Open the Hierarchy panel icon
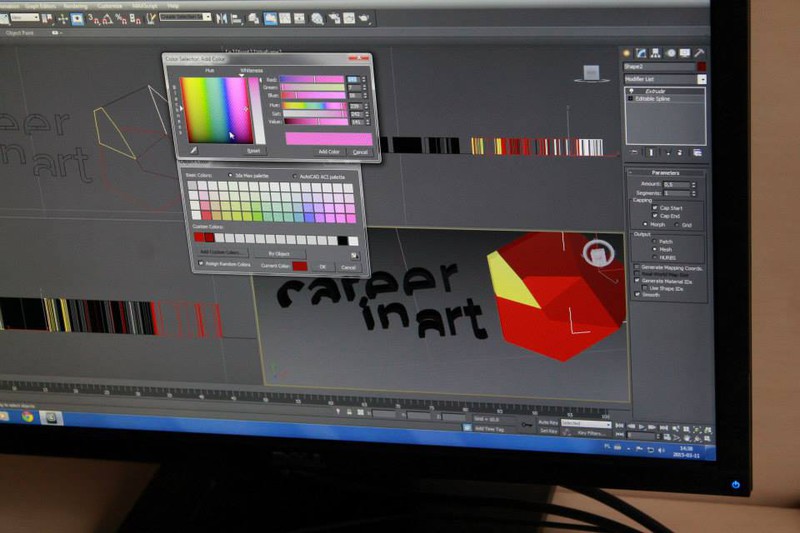This screenshot has width=800, height=533. tap(656, 54)
